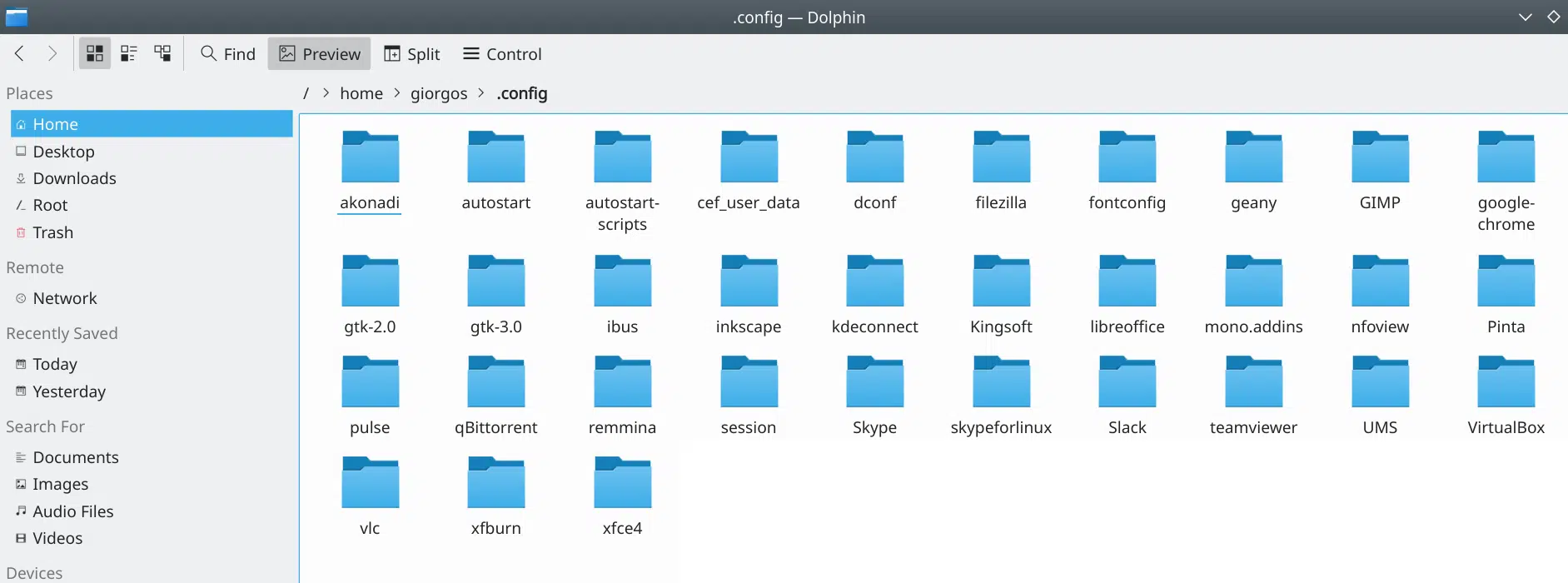Click the Skype folder name
The image size is (1568, 583).
875,428
